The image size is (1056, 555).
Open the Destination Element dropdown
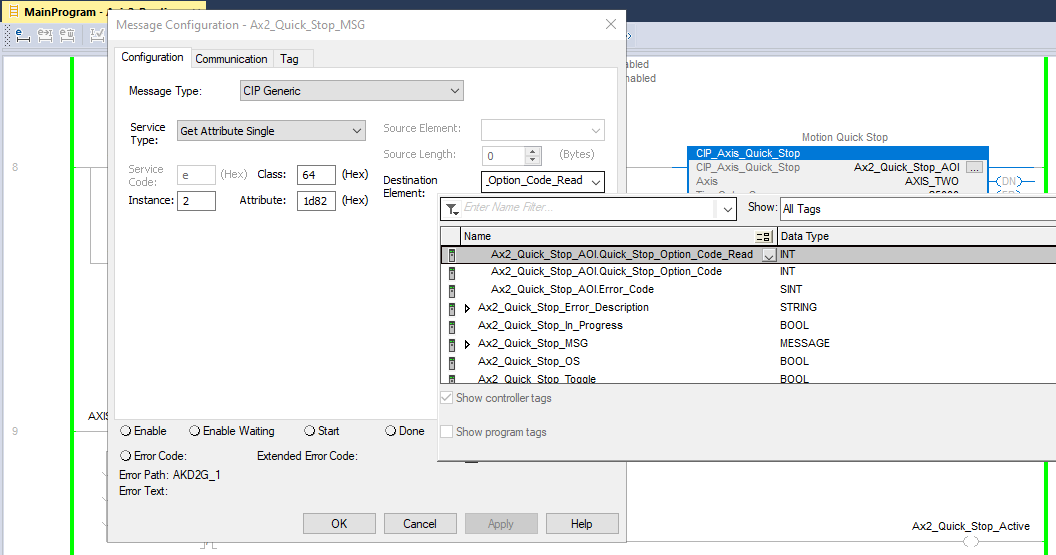pos(596,182)
